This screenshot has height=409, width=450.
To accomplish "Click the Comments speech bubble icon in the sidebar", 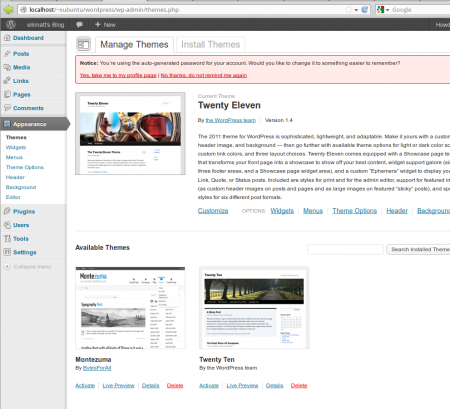I will (x=7, y=108).
